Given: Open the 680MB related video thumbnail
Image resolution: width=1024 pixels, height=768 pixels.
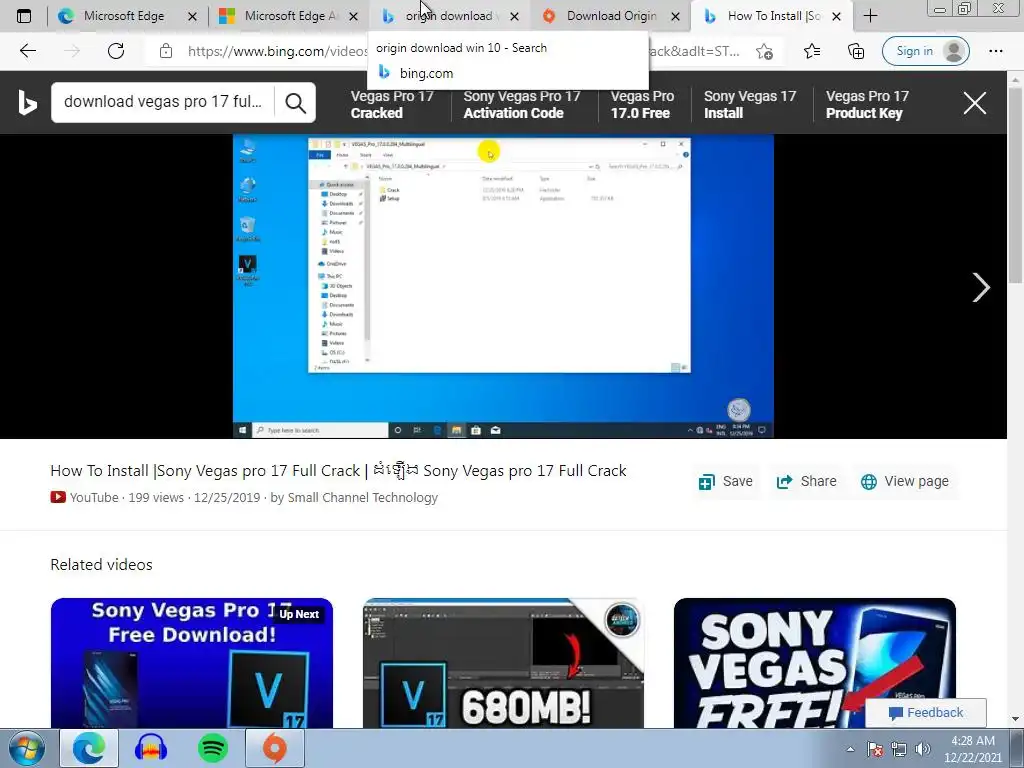Looking at the screenshot, I should point(503,663).
